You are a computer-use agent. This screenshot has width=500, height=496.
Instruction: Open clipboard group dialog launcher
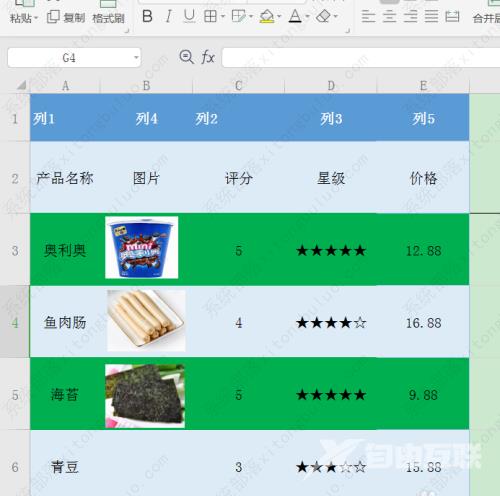point(127,31)
